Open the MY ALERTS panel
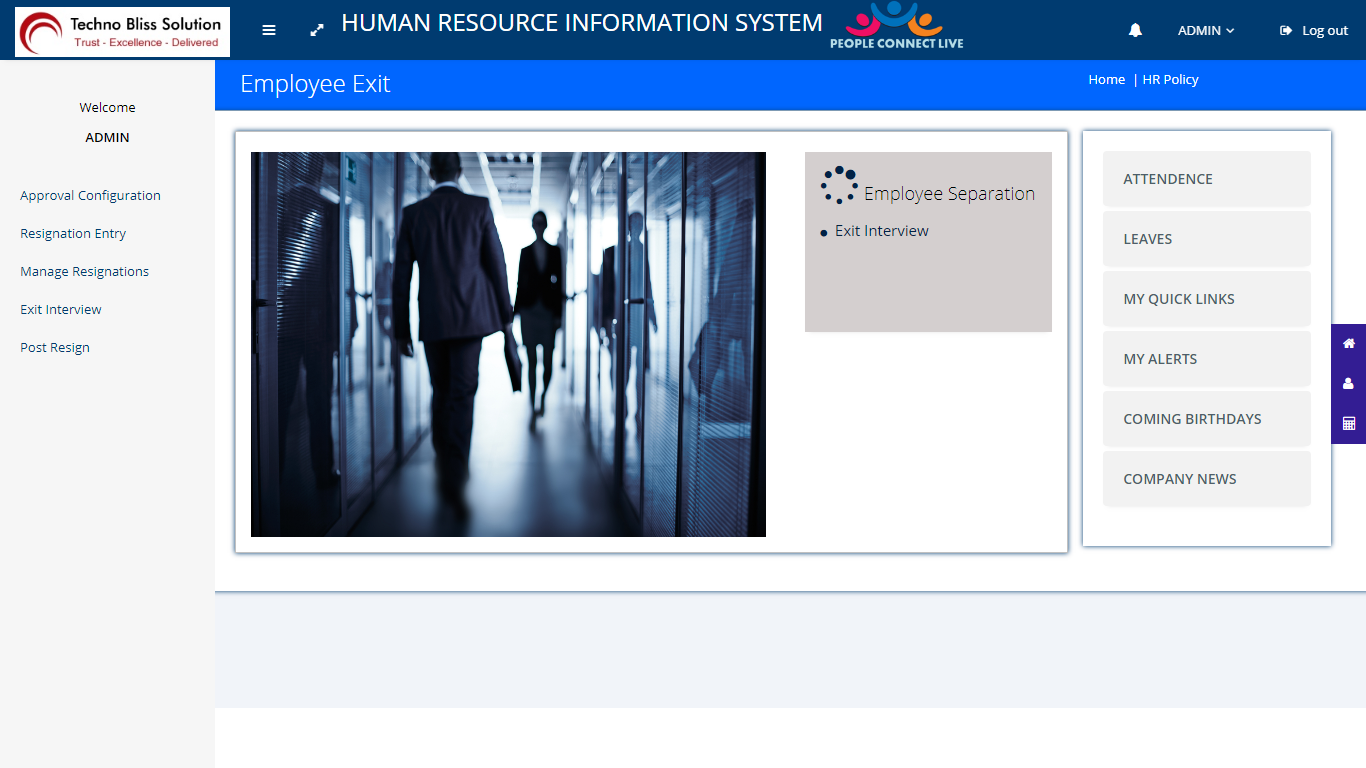Viewport: 1366px width, 768px height. point(1207,359)
